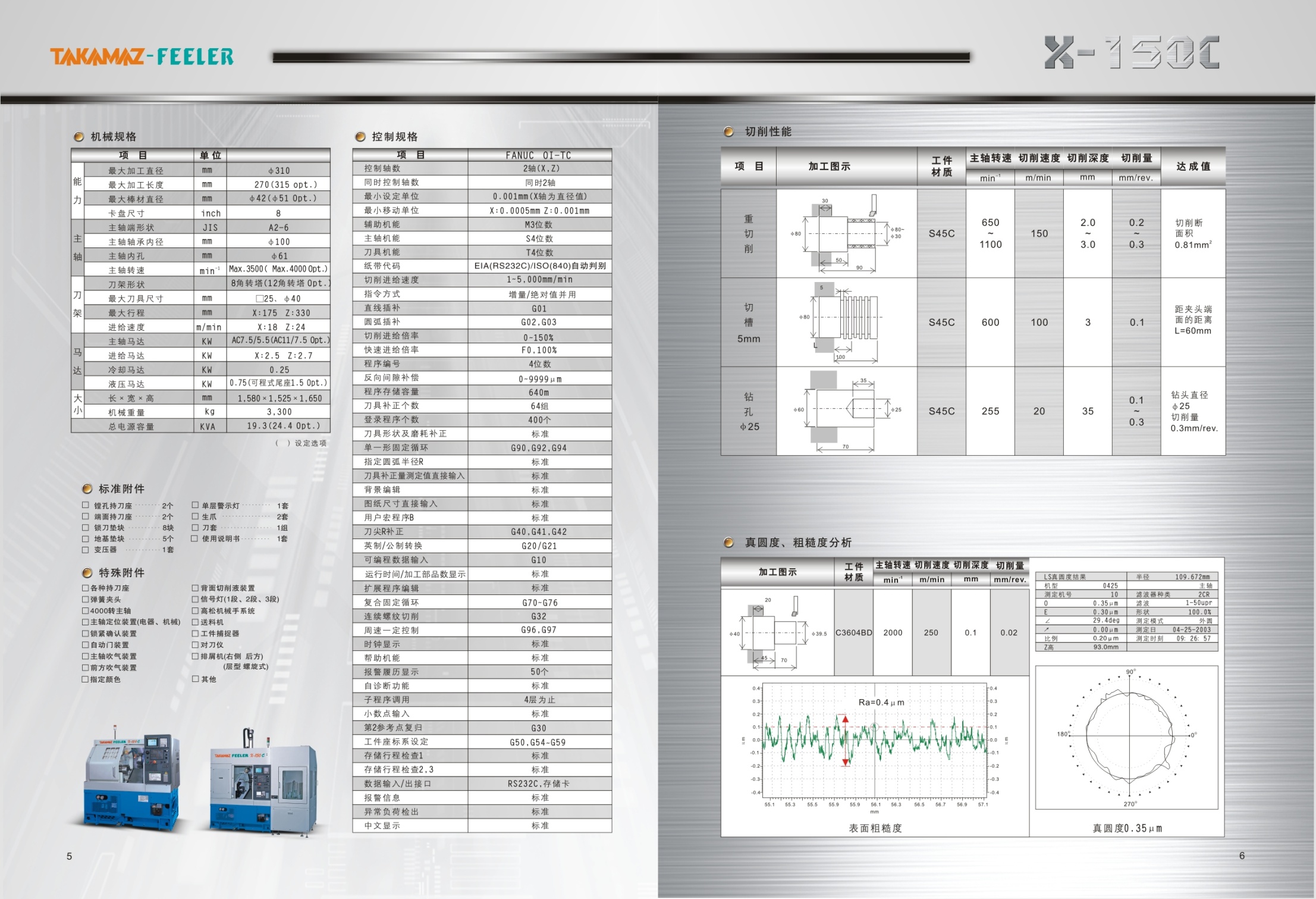1316x899 pixels.
Task: Click the gold bullet beside 特殊附件
Action: pos(87,572)
